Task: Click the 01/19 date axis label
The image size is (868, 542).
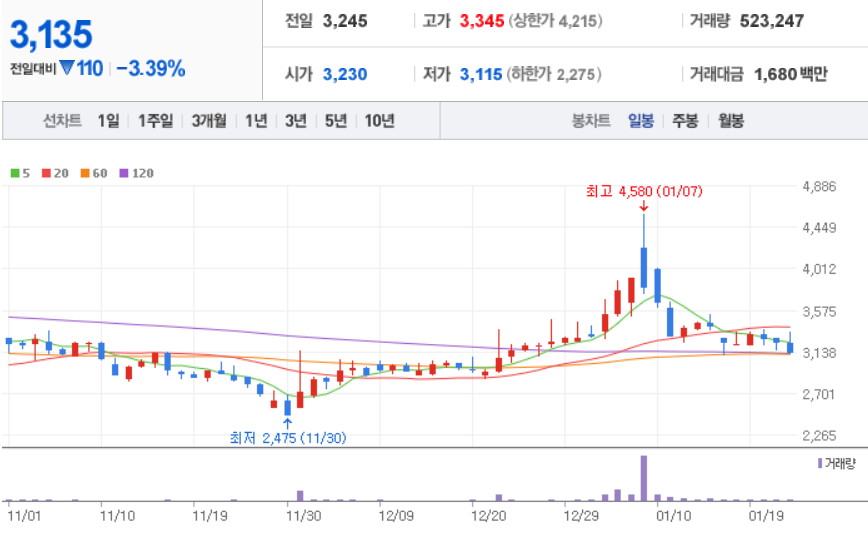Action: point(766,516)
